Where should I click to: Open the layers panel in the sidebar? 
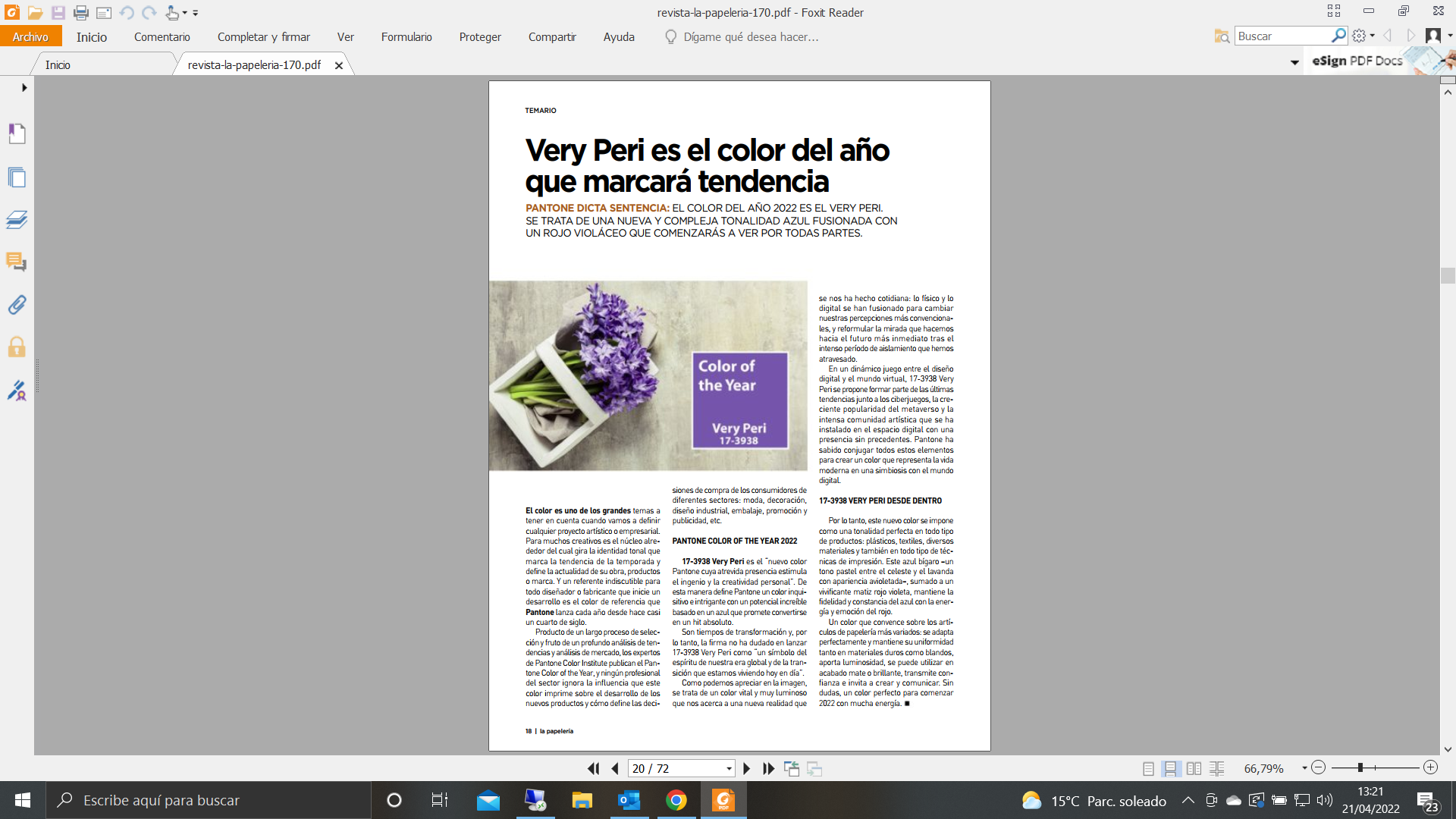(17, 220)
